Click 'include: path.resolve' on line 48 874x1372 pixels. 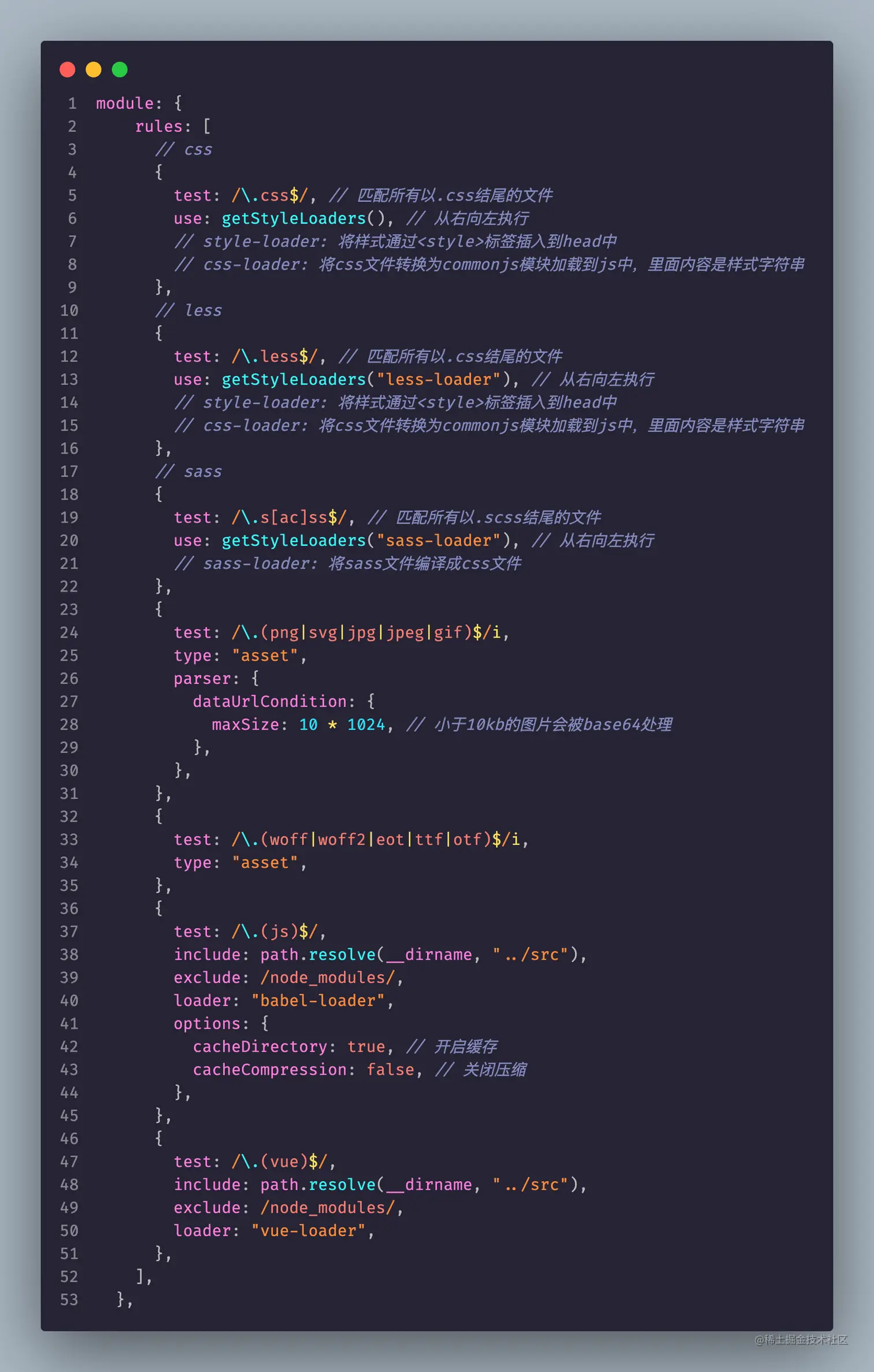(275, 1185)
